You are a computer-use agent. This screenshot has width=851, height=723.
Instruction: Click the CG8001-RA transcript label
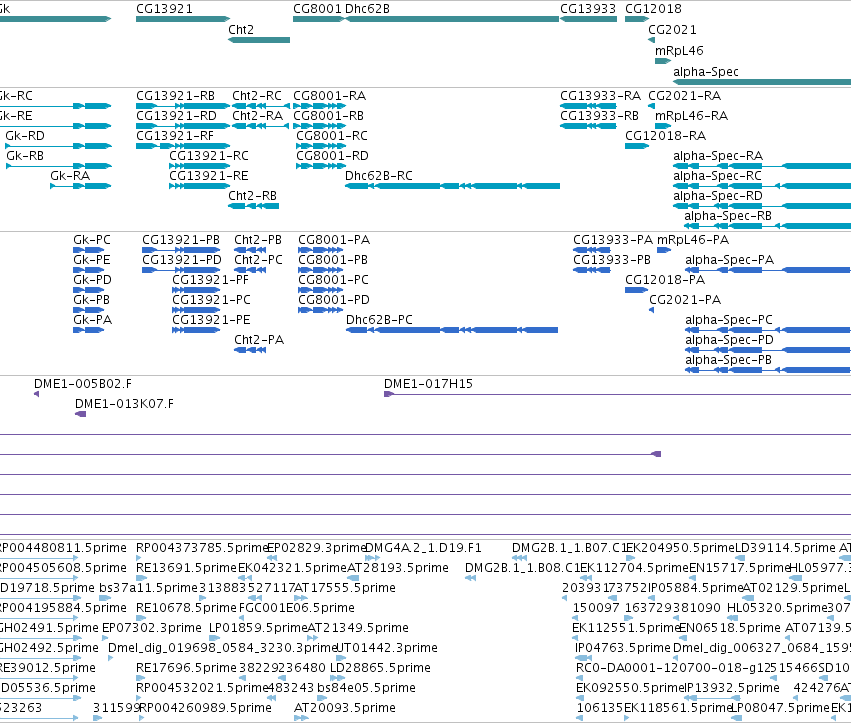click(329, 96)
